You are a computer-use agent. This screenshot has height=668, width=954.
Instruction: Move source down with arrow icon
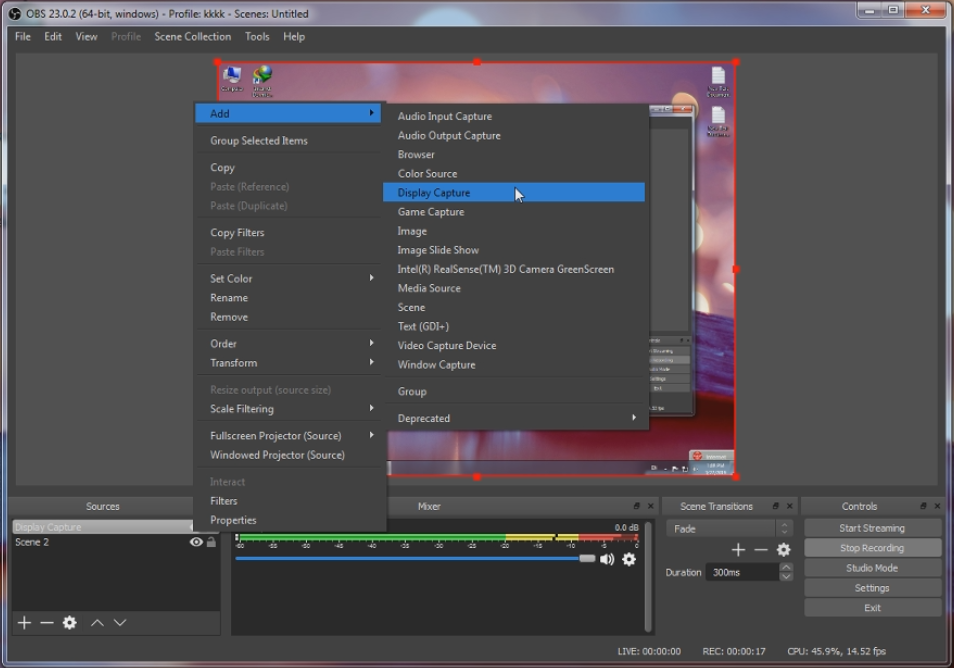120,622
